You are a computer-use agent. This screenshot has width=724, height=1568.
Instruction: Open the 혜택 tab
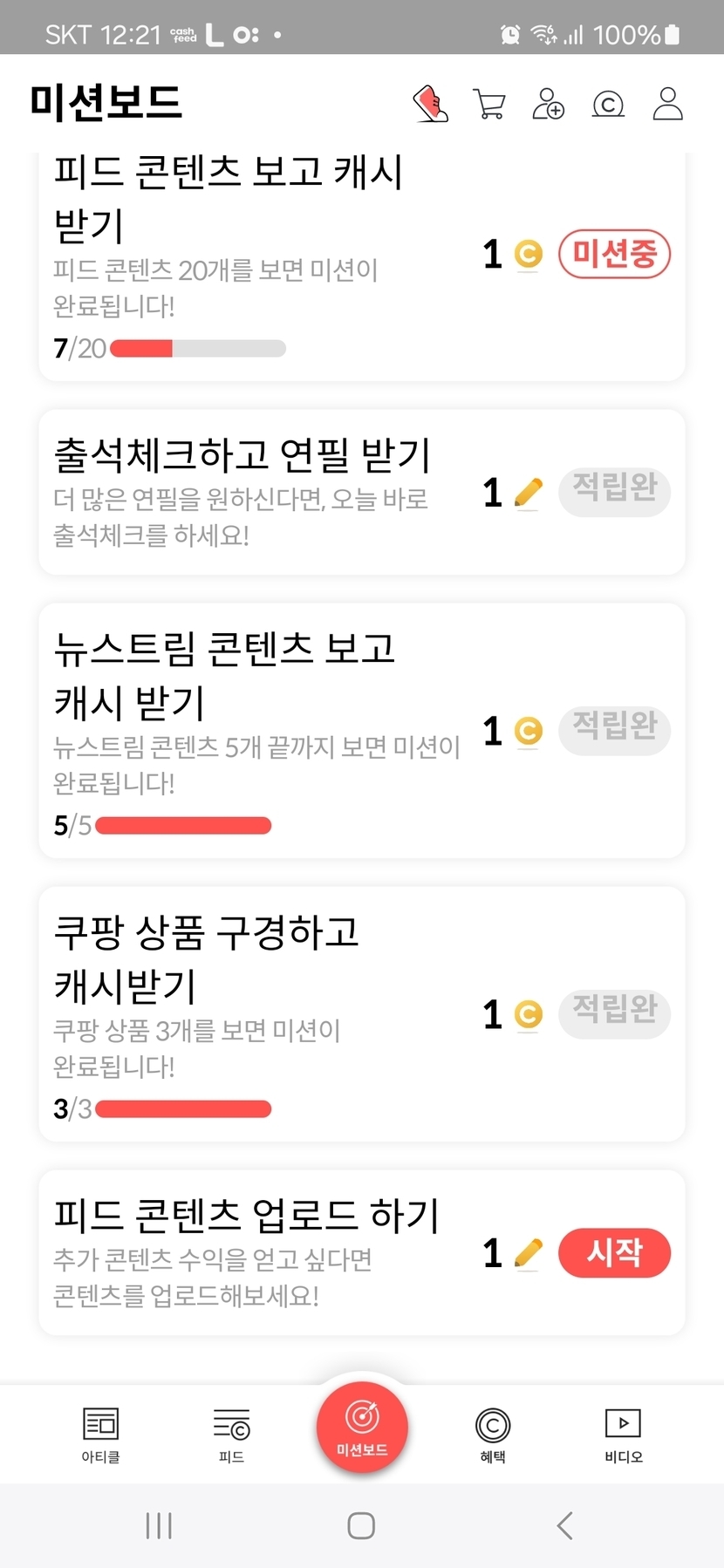(x=493, y=1435)
